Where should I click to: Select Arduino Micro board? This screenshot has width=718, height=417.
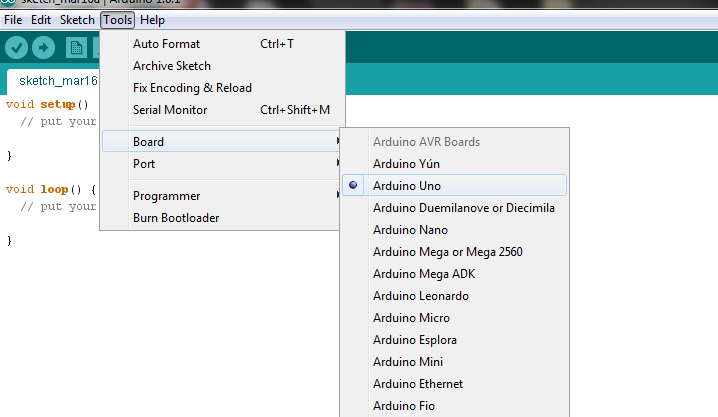point(454,318)
